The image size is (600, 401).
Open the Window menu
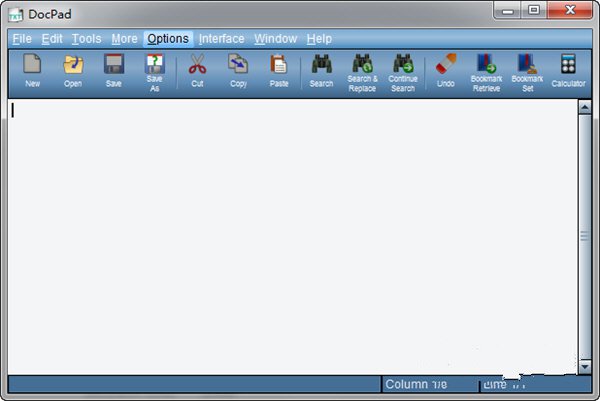click(x=276, y=39)
